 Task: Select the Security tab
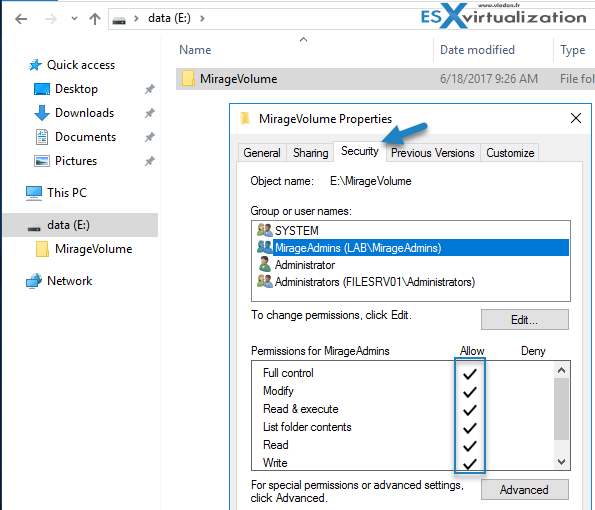360,151
